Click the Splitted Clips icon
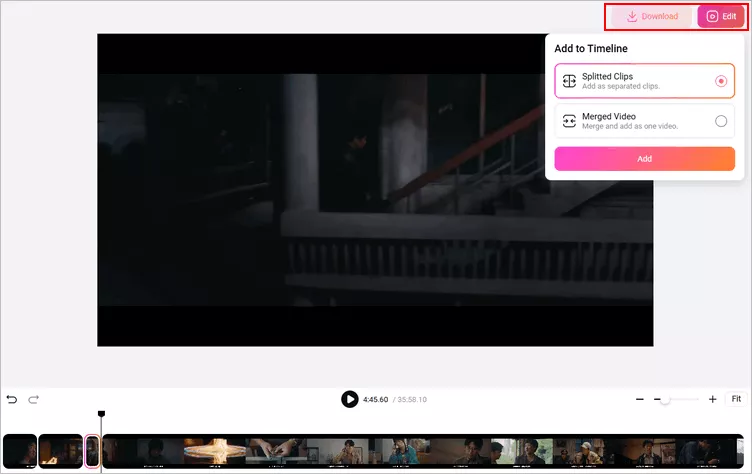The width and height of the screenshot is (752, 474). click(569, 81)
